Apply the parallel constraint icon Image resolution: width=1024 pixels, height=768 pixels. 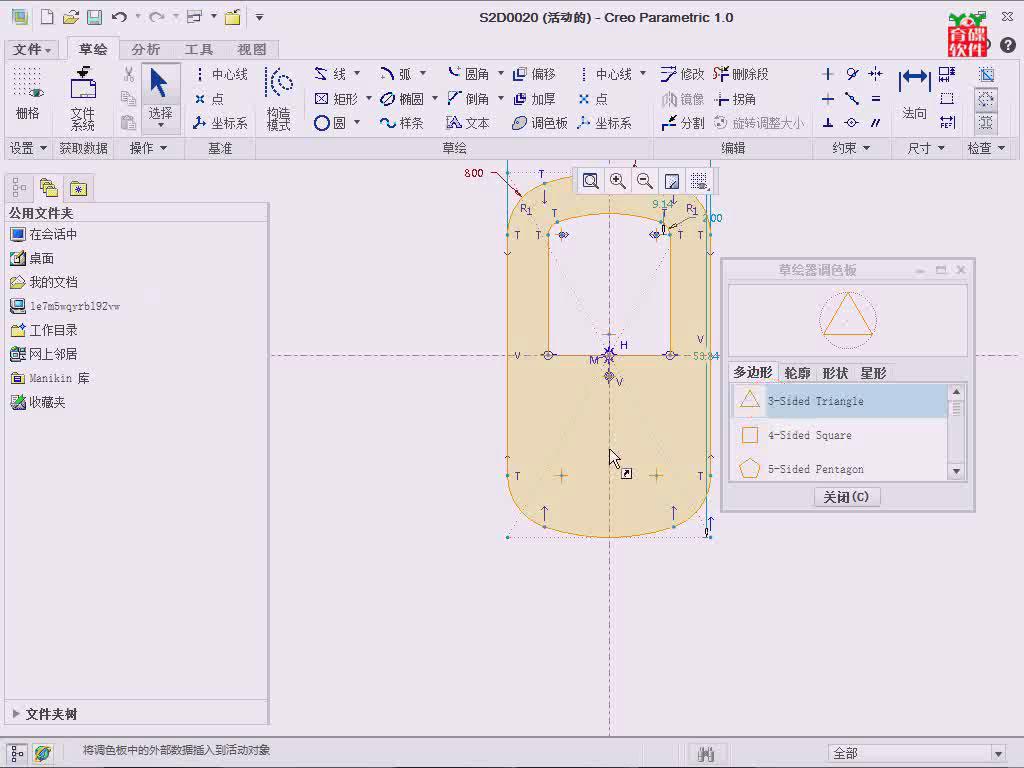coord(876,123)
